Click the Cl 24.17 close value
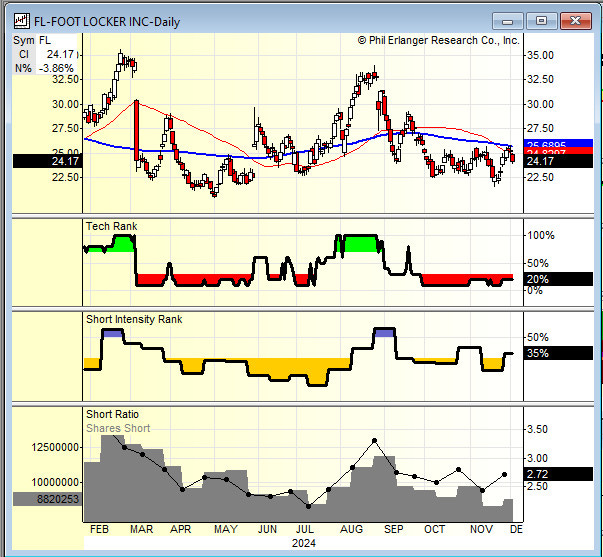The image size is (603, 557). coord(46,54)
